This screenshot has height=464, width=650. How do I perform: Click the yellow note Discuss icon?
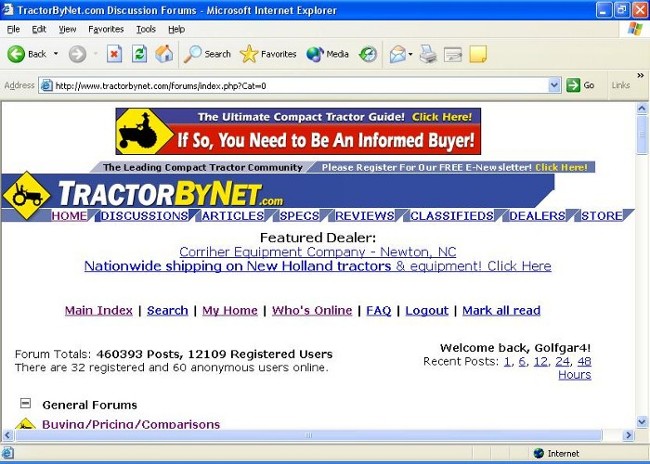(x=478, y=54)
